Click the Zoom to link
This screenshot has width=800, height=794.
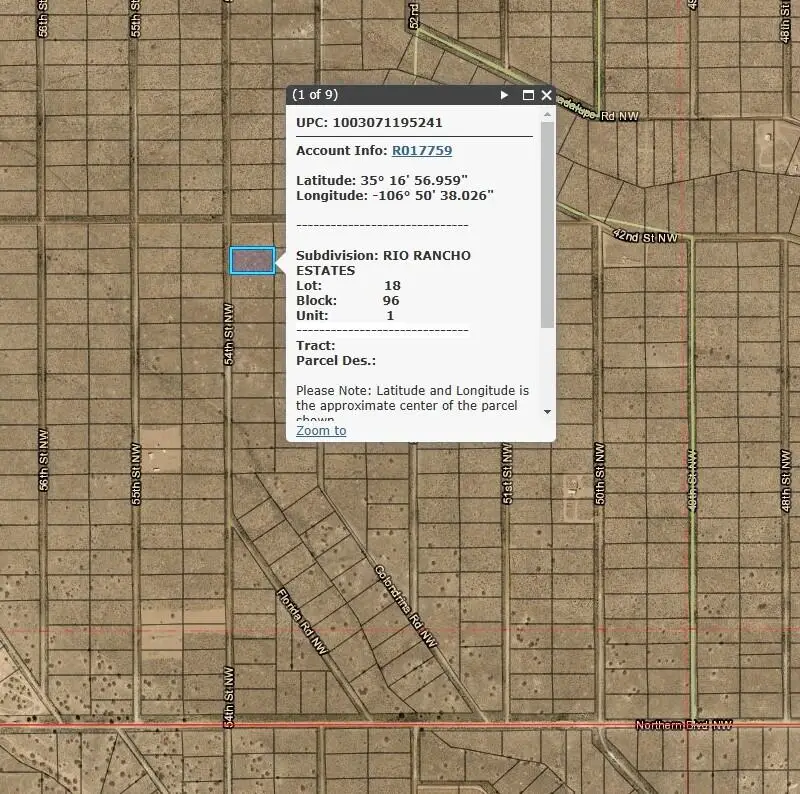point(321,431)
